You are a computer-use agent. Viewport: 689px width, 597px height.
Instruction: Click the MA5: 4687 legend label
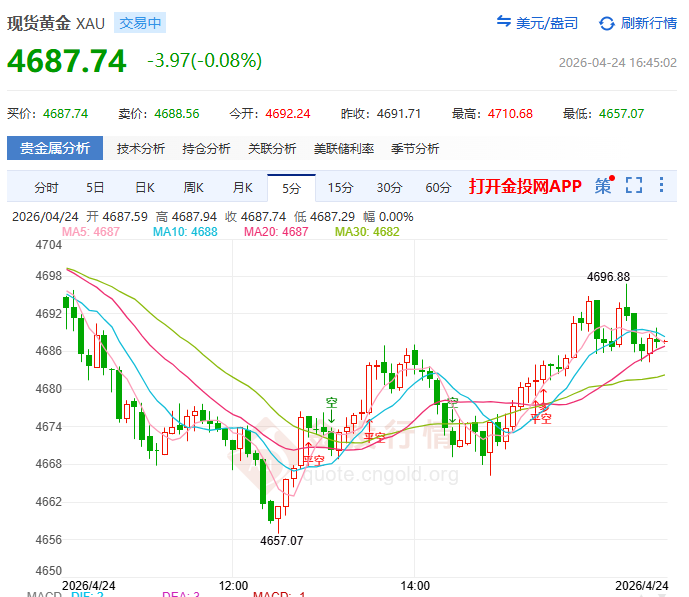coord(91,232)
